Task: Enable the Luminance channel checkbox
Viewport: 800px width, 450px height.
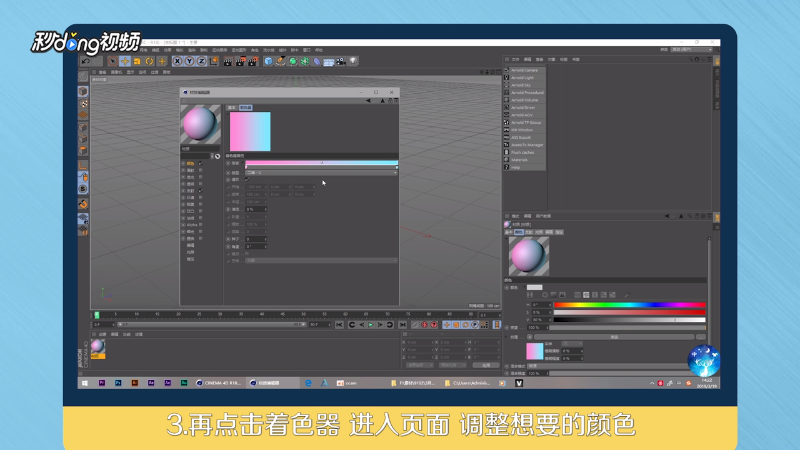Action: pyautogui.click(x=201, y=177)
